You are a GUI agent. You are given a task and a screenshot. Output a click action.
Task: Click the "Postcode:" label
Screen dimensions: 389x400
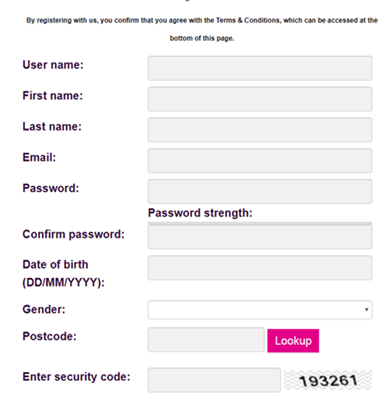click(49, 336)
